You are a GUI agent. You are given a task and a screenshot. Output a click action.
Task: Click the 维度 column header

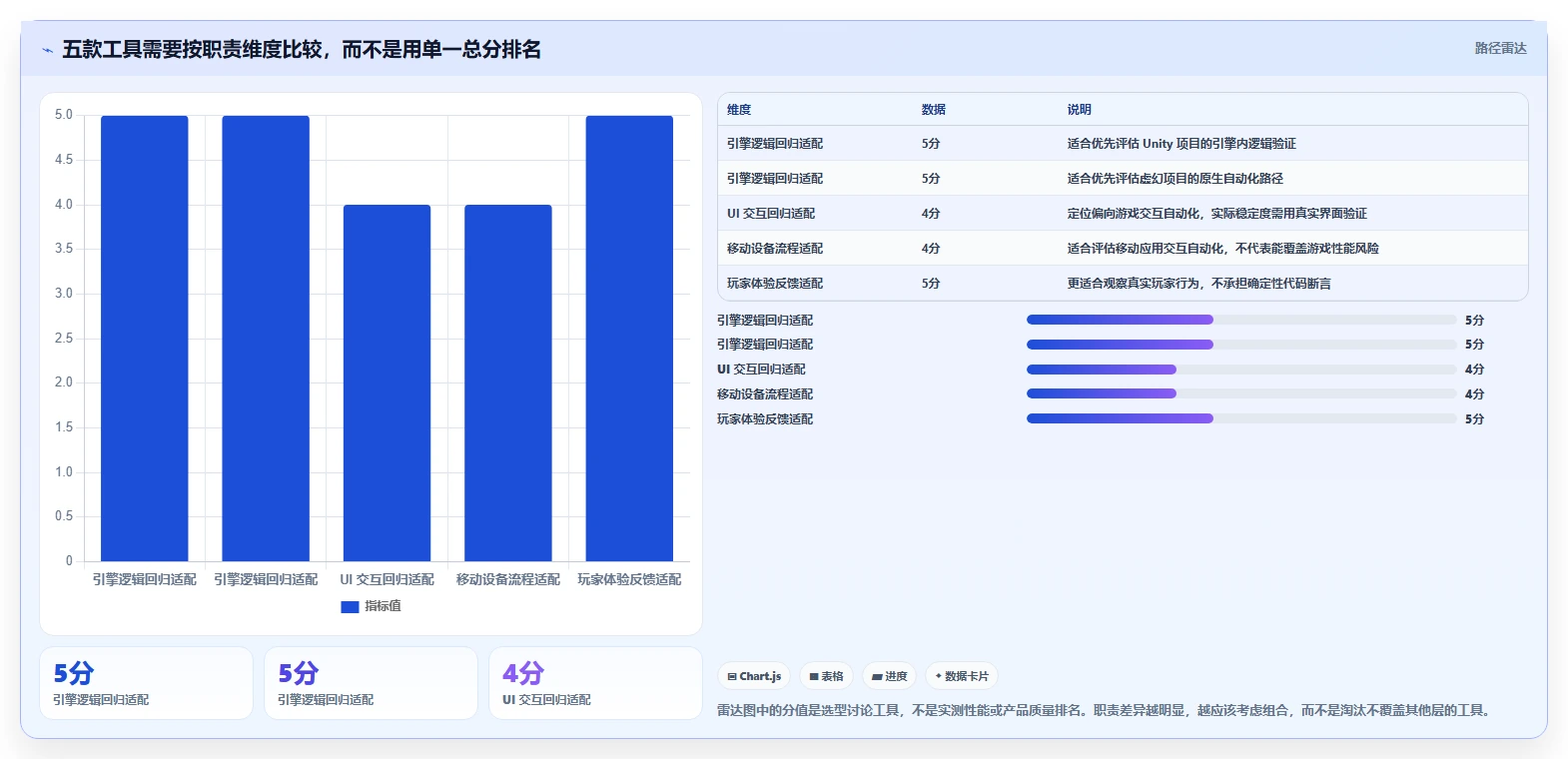(x=739, y=110)
